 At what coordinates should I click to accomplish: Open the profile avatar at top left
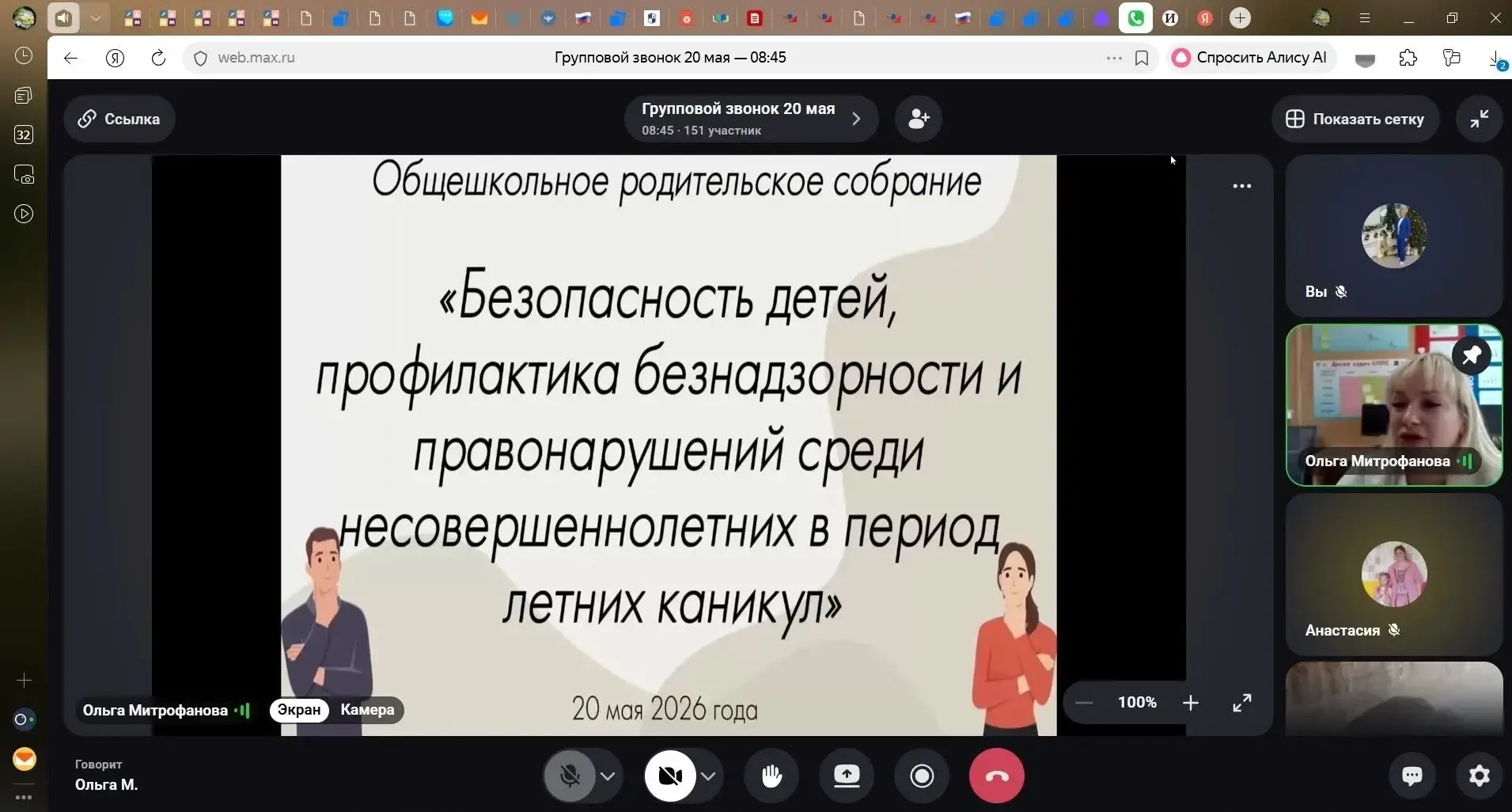click(24, 18)
